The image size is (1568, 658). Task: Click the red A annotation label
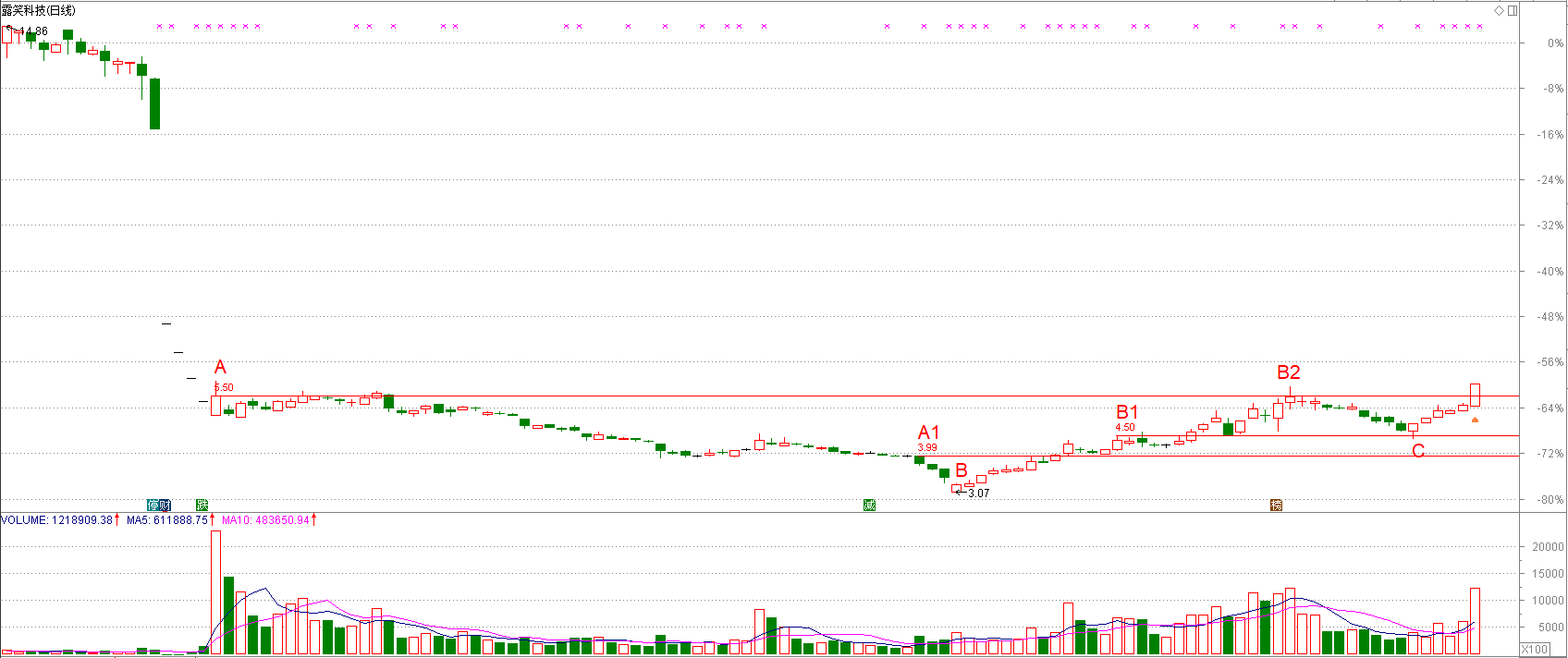pyautogui.click(x=220, y=368)
